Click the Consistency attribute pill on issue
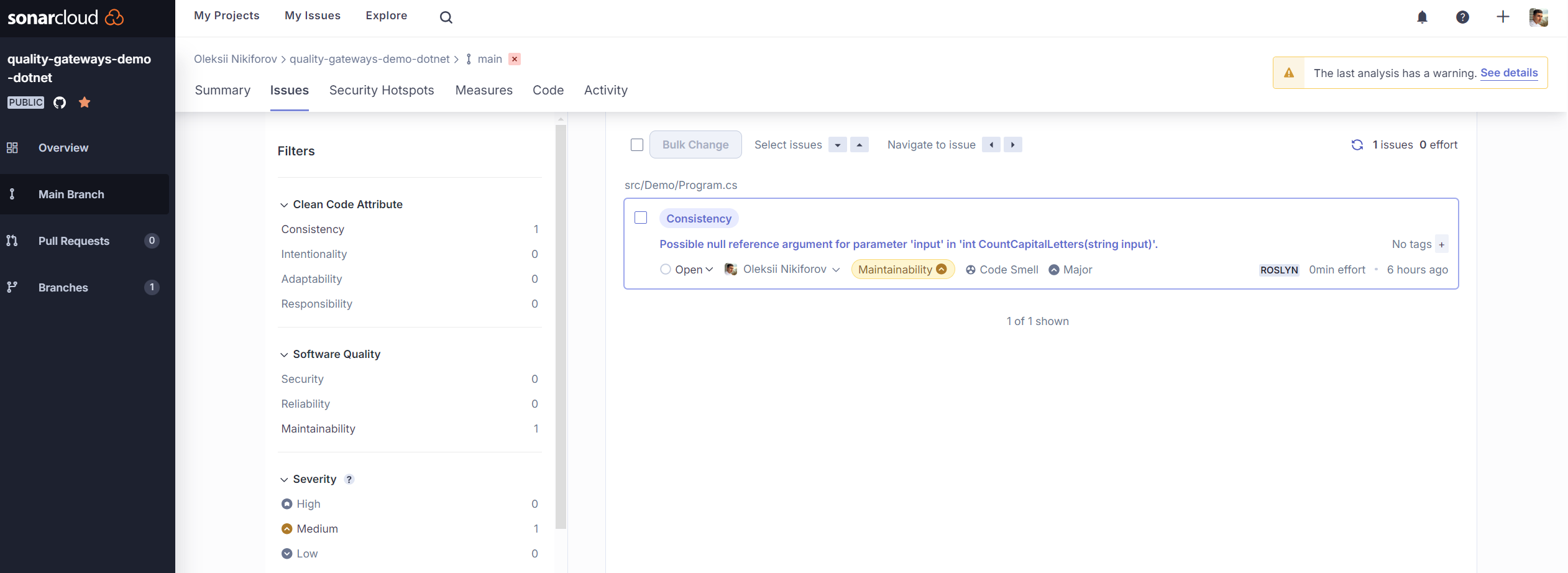1568x573 pixels. click(699, 219)
